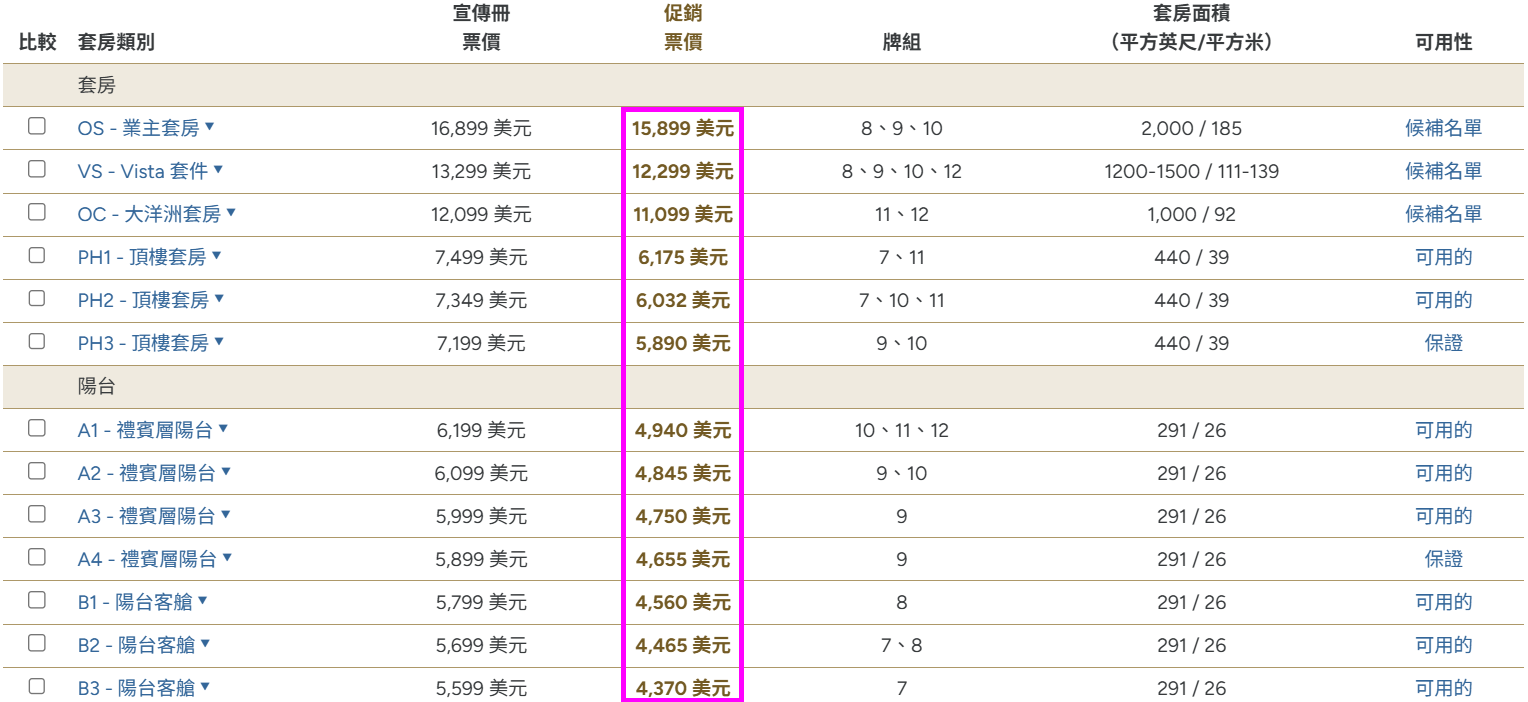Open PH3 - 頂樓套房 category link
This screenshot has width=1528, height=702.
[143, 343]
